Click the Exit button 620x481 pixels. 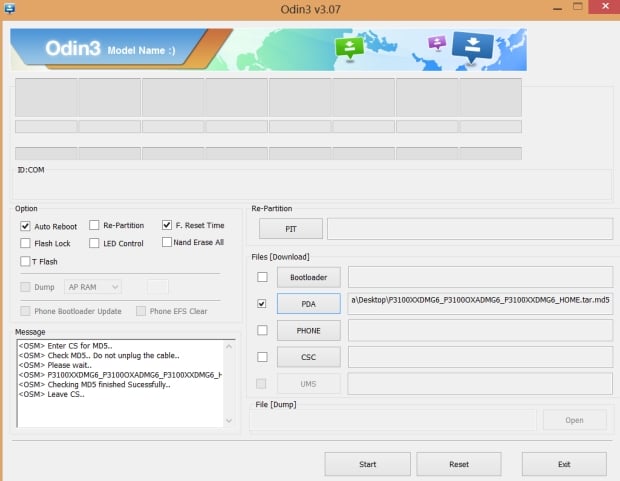pos(564,464)
